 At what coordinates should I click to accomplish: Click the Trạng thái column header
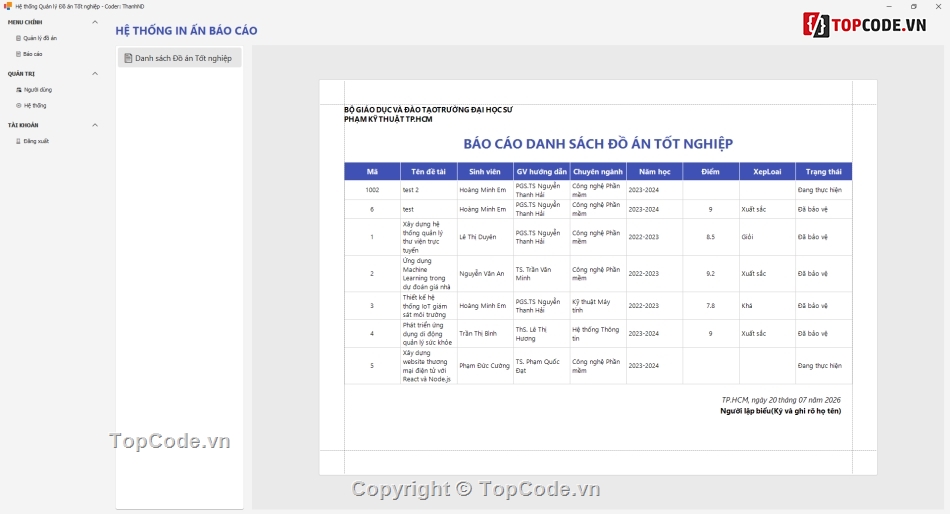(823, 172)
